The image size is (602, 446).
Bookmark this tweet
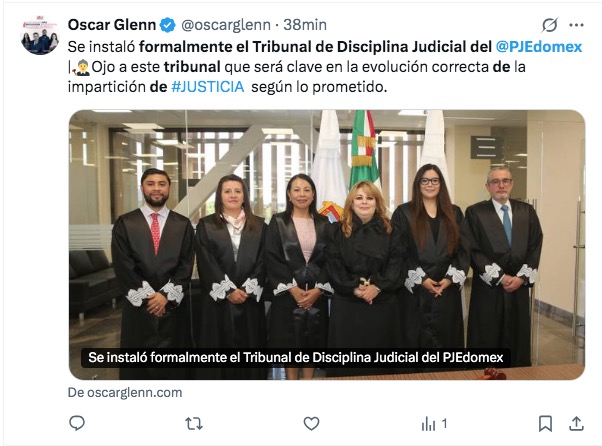[545, 424]
